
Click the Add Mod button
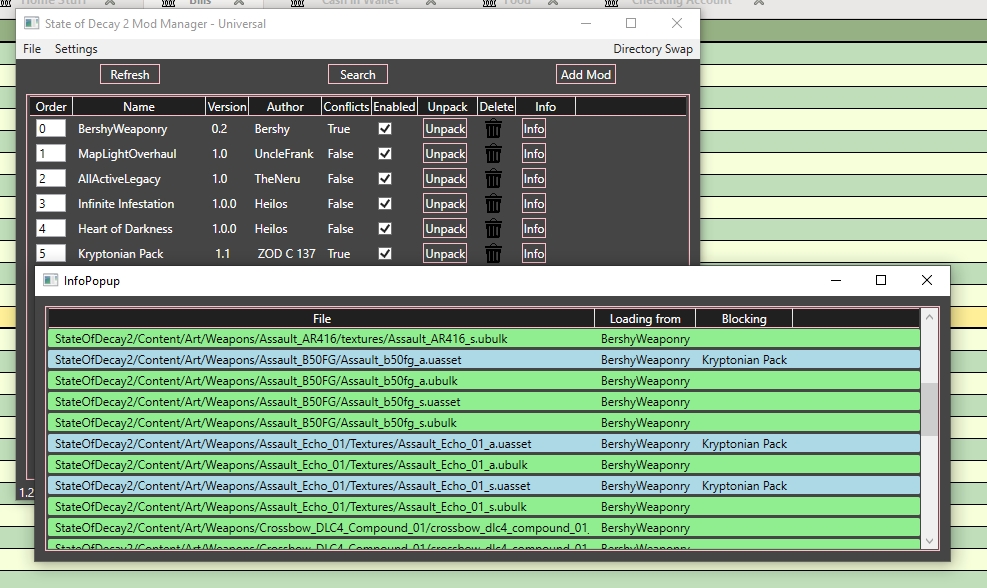click(585, 74)
